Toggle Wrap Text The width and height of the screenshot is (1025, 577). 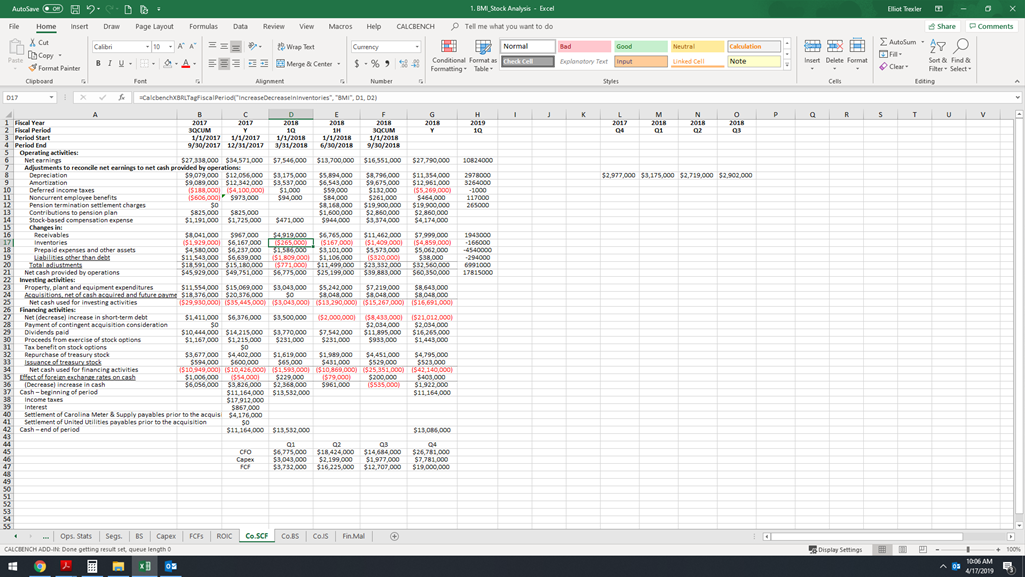295,47
